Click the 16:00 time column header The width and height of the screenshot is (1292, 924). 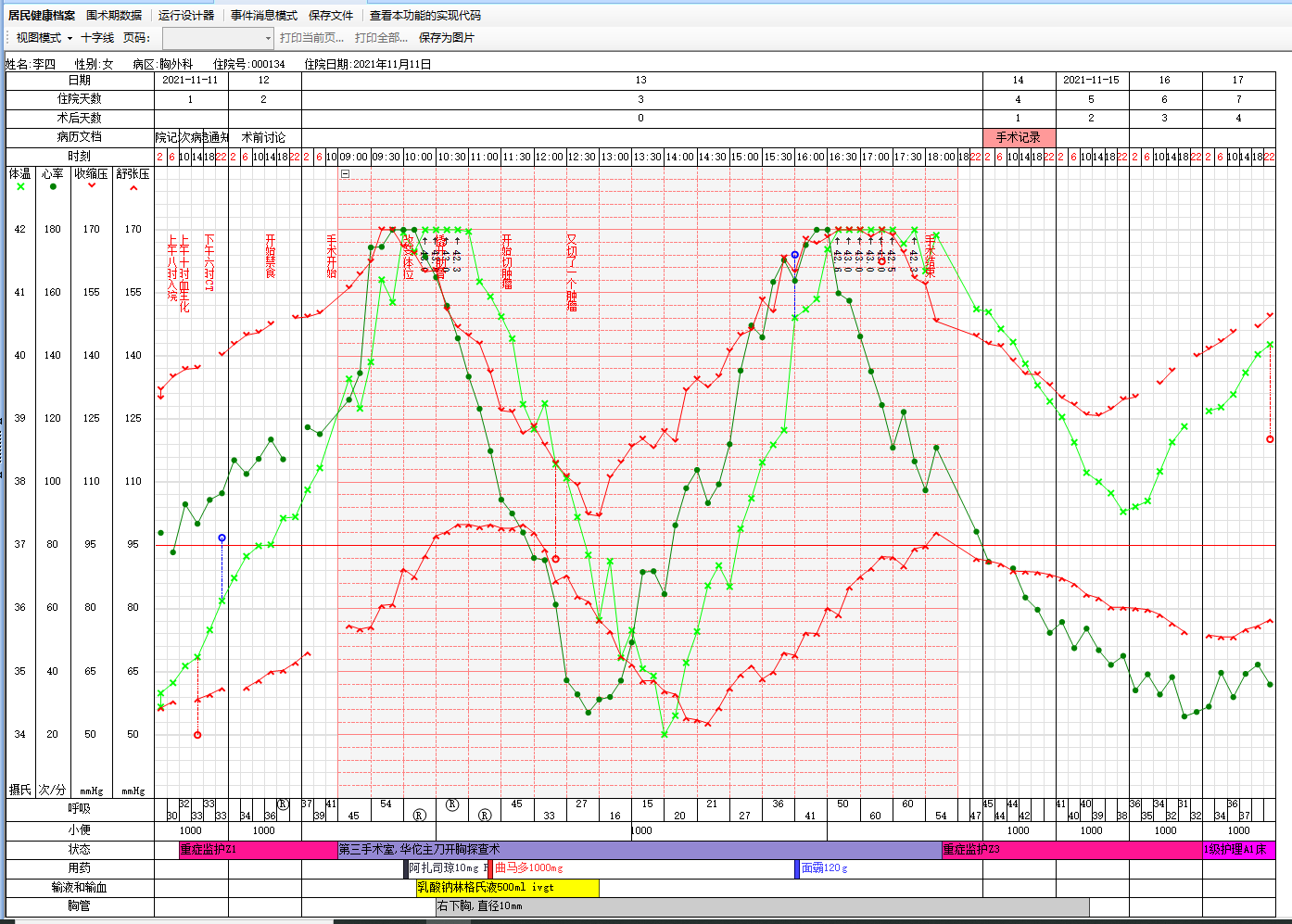tap(811, 158)
